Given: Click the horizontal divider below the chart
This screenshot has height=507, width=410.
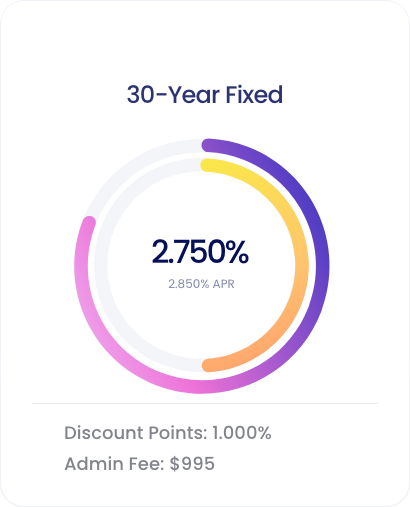Looking at the screenshot, I should coord(205,403).
